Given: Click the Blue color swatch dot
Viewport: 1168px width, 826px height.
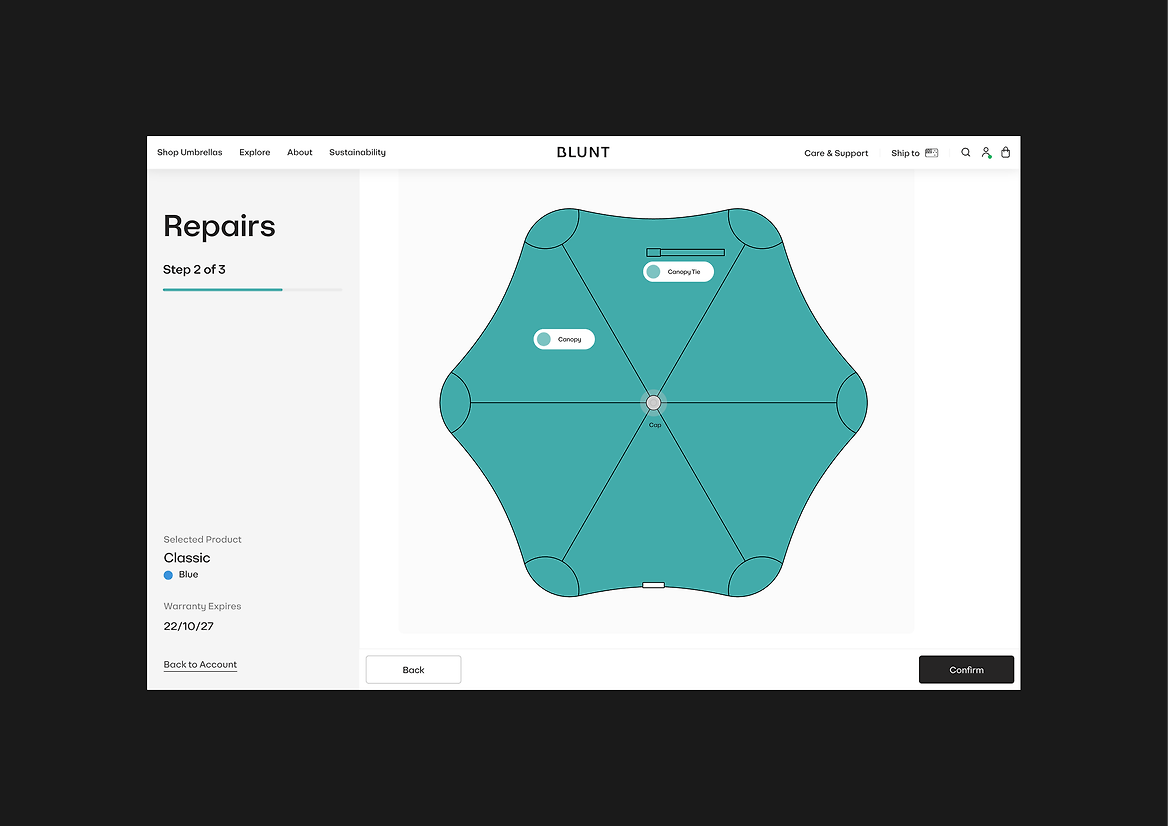Looking at the screenshot, I should tap(168, 575).
